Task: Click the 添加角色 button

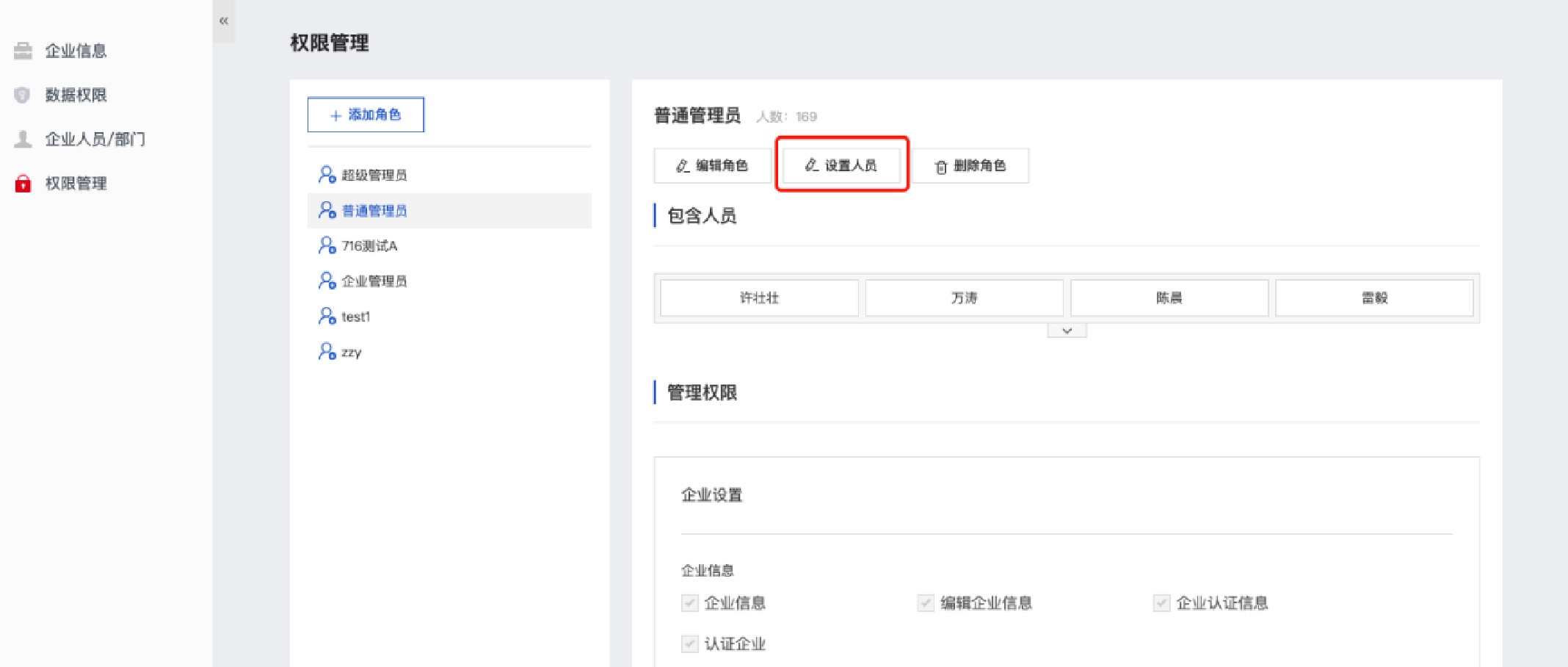Action: pos(366,115)
